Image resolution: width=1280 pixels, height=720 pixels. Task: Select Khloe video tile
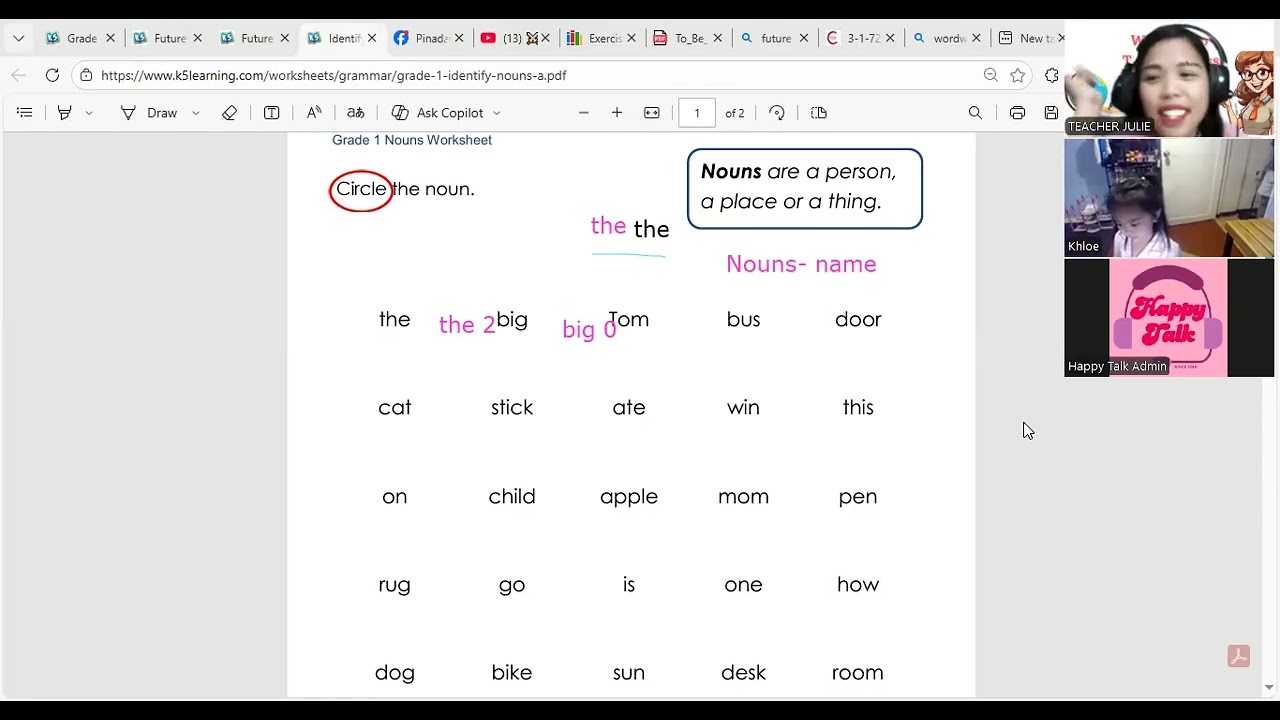pos(1169,198)
